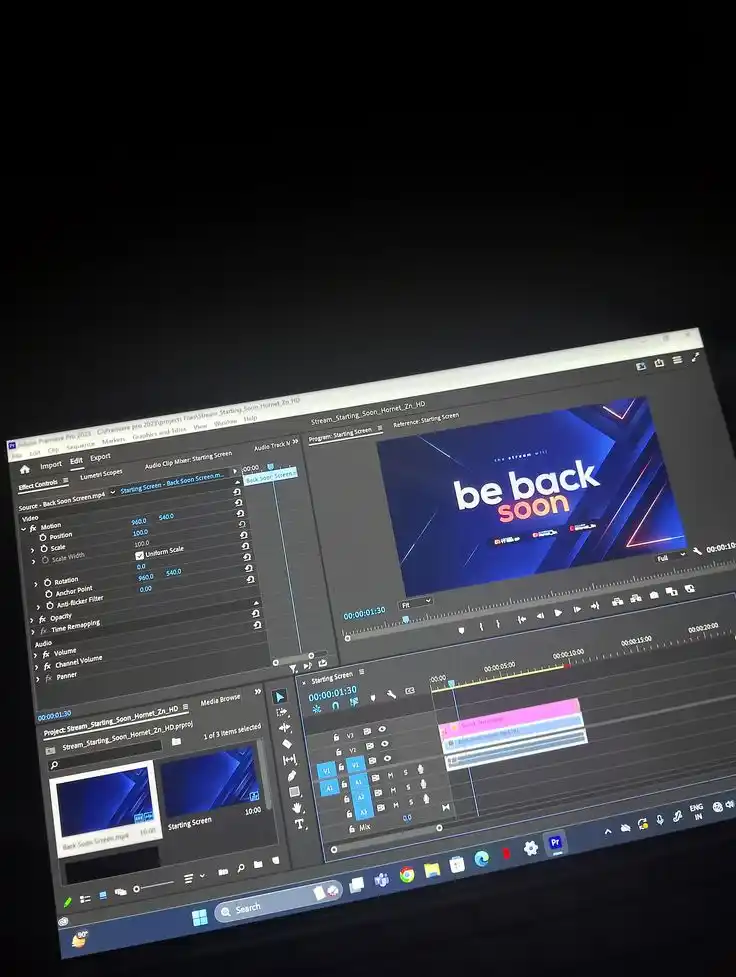This screenshot has width=736, height=977.
Task: Open Settings gear in the taskbar
Action: tap(530, 848)
